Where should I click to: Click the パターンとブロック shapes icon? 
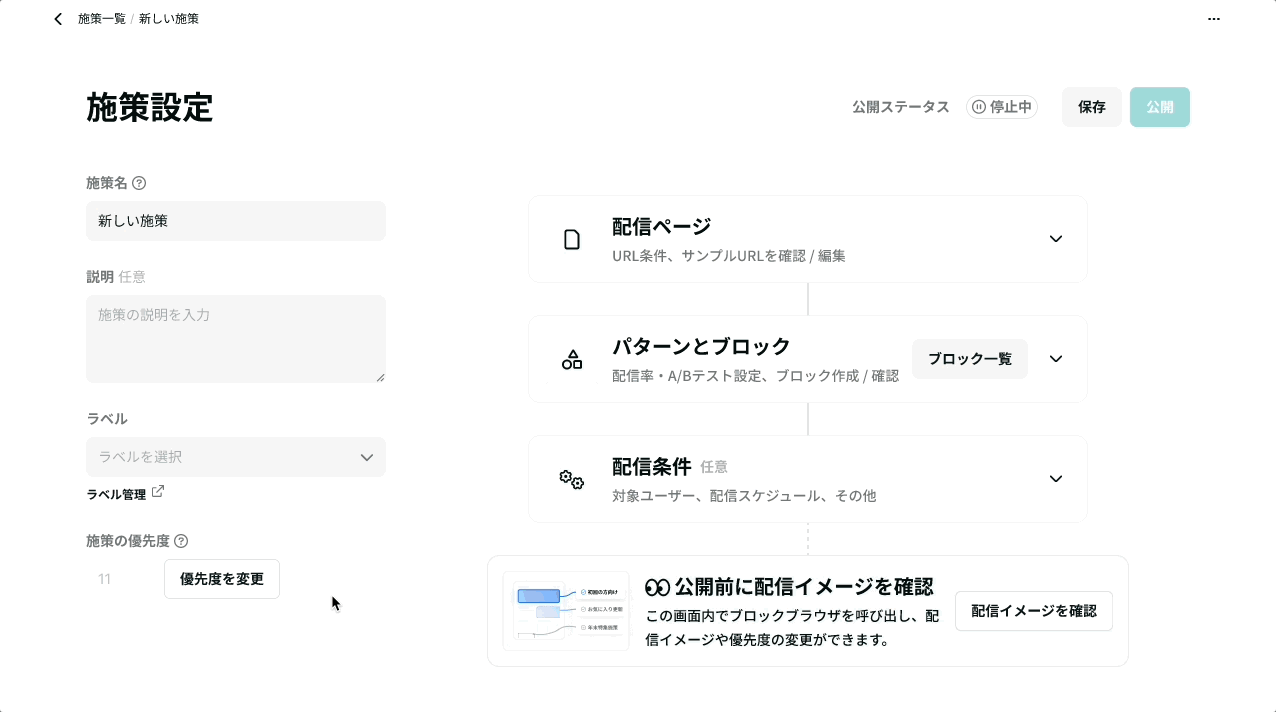pos(572,359)
